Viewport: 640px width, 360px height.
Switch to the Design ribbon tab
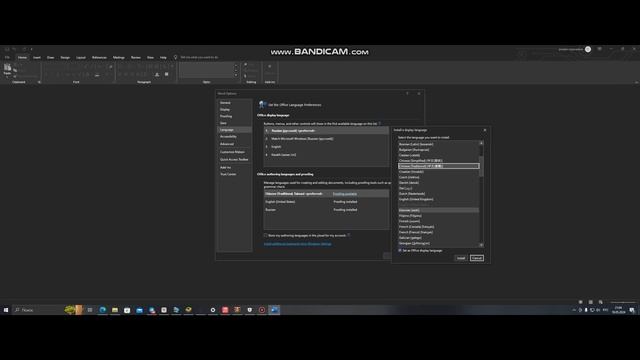pyautogui.click(x=65, y=58)
